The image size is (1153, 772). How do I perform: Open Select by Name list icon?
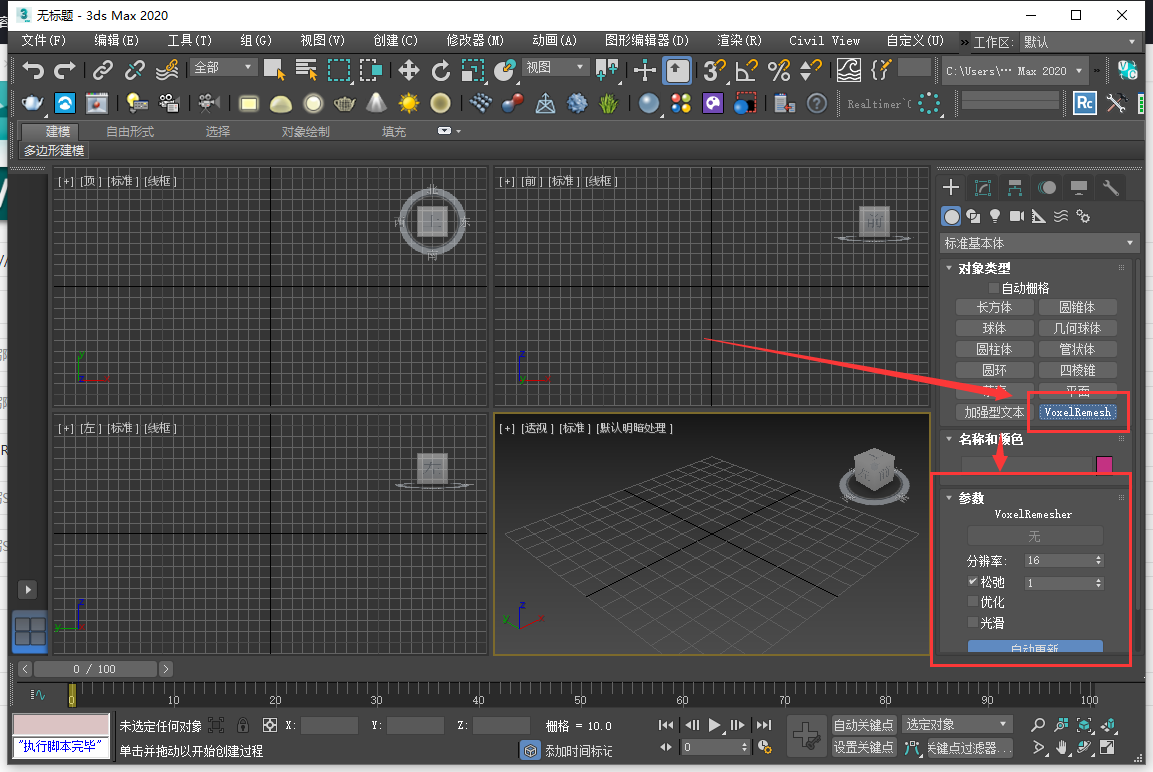click(306, 71)
